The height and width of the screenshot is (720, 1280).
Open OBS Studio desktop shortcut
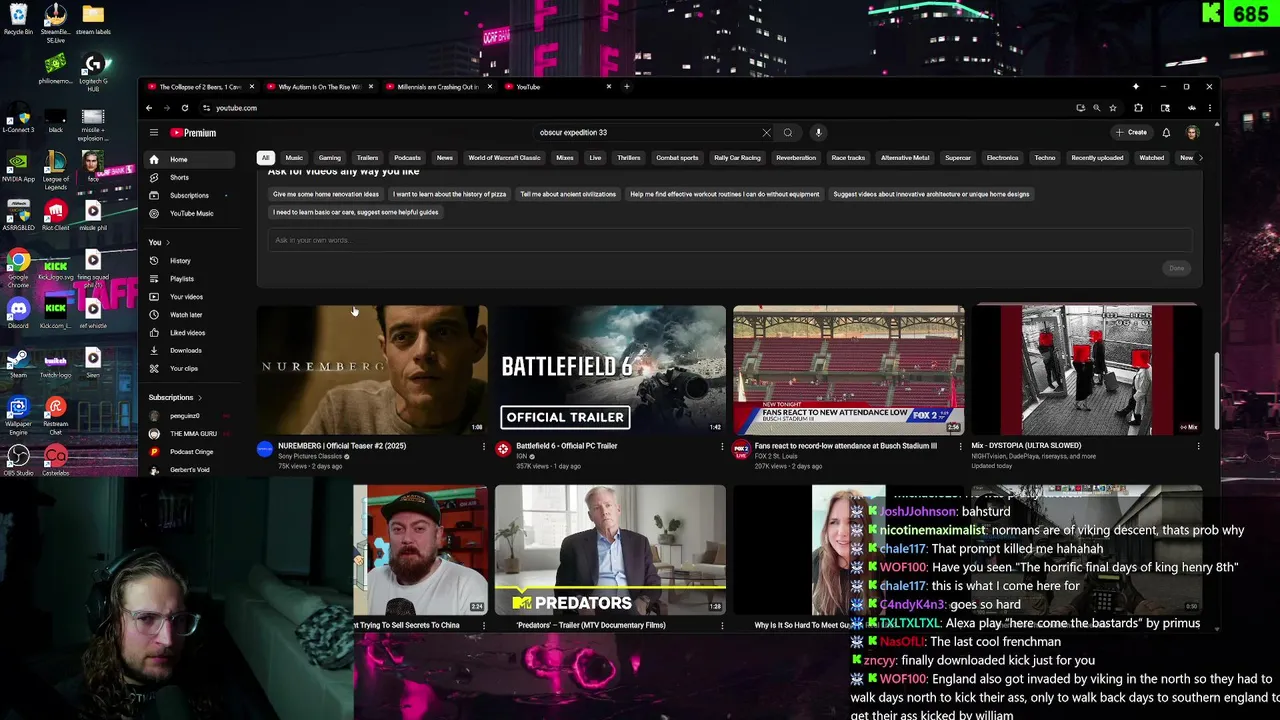click(18, 459)
